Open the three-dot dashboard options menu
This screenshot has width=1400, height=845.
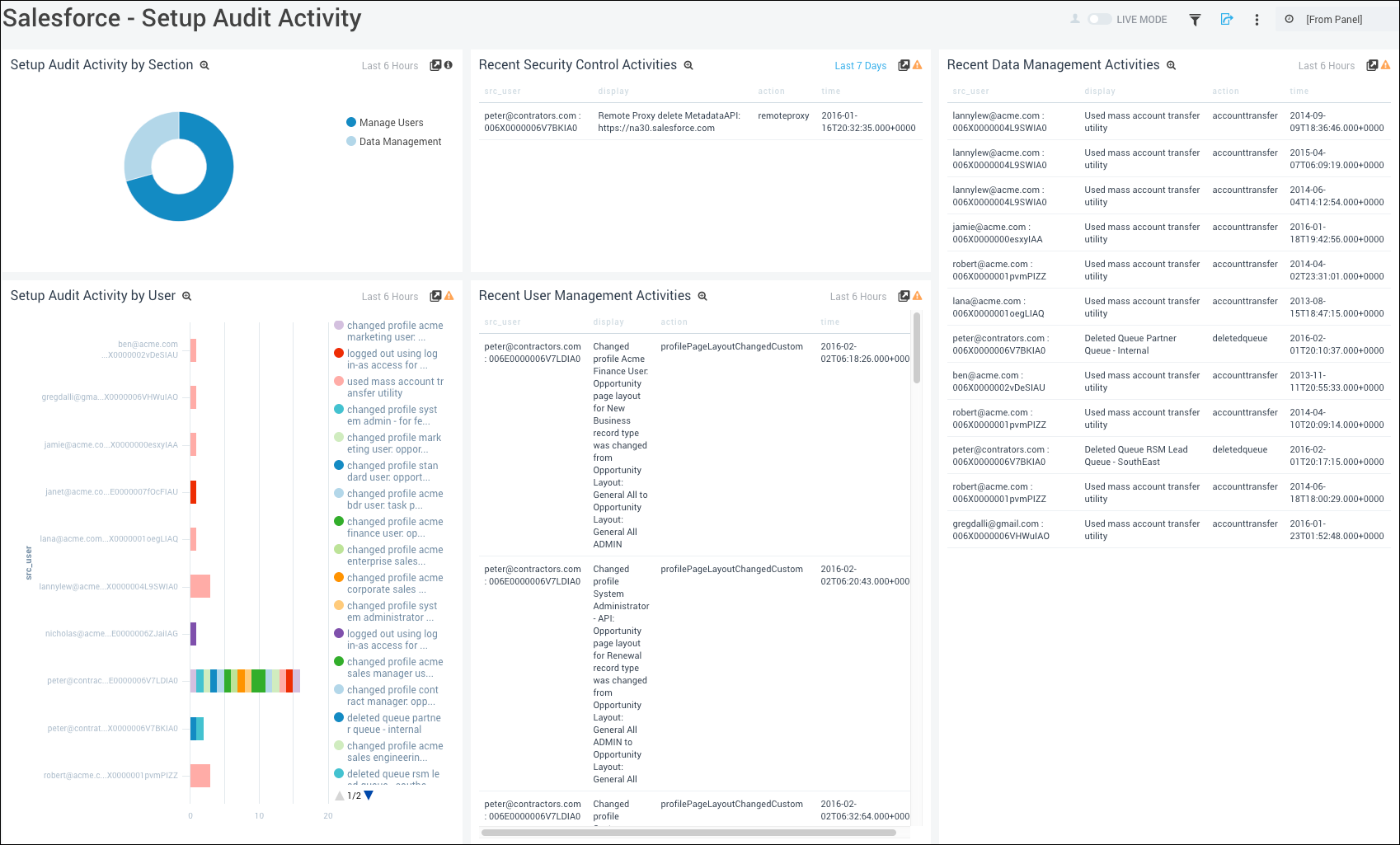coord(1257,19)
